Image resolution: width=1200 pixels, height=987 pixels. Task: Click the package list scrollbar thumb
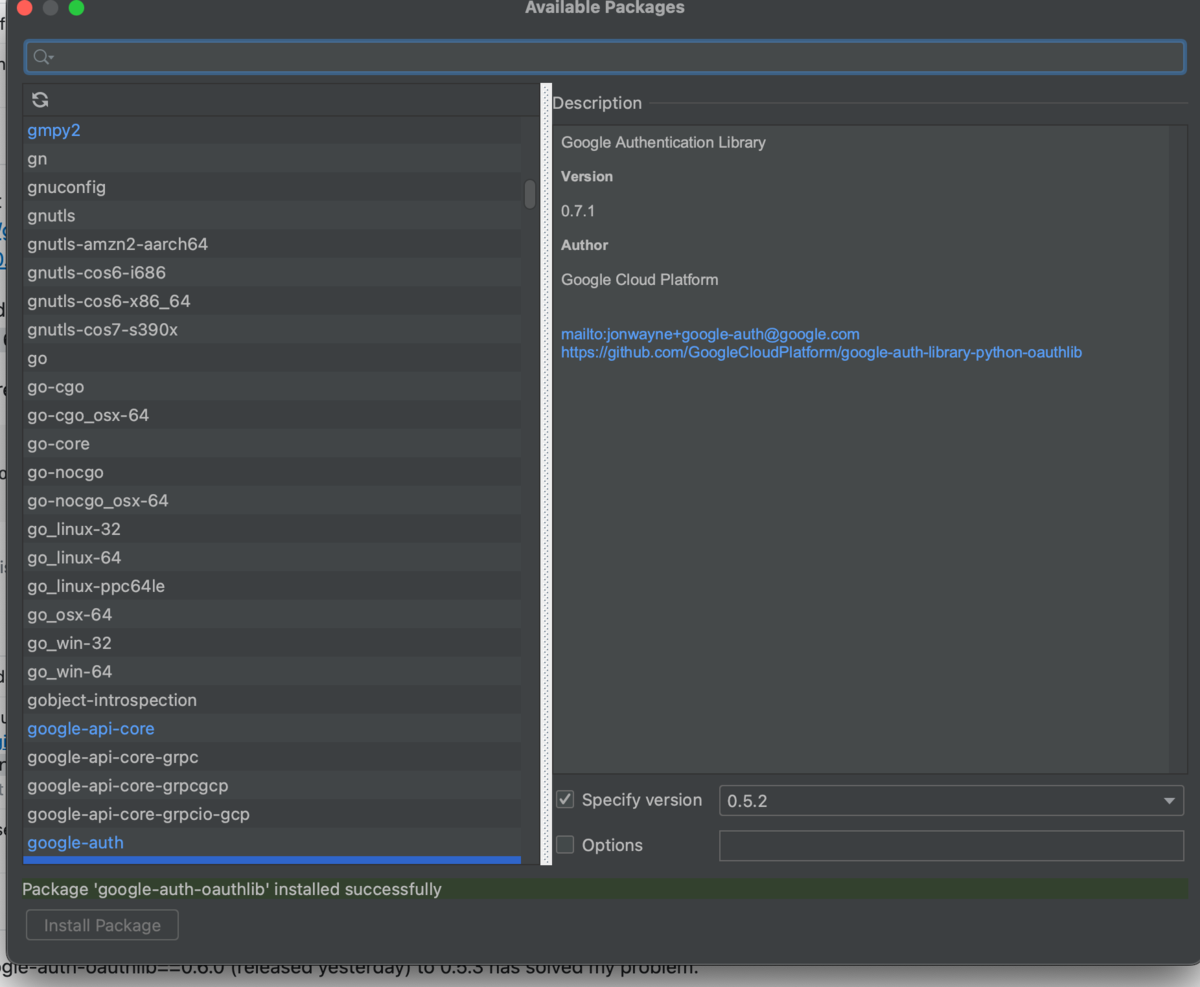pyautogui.click(x=530, y=193)
